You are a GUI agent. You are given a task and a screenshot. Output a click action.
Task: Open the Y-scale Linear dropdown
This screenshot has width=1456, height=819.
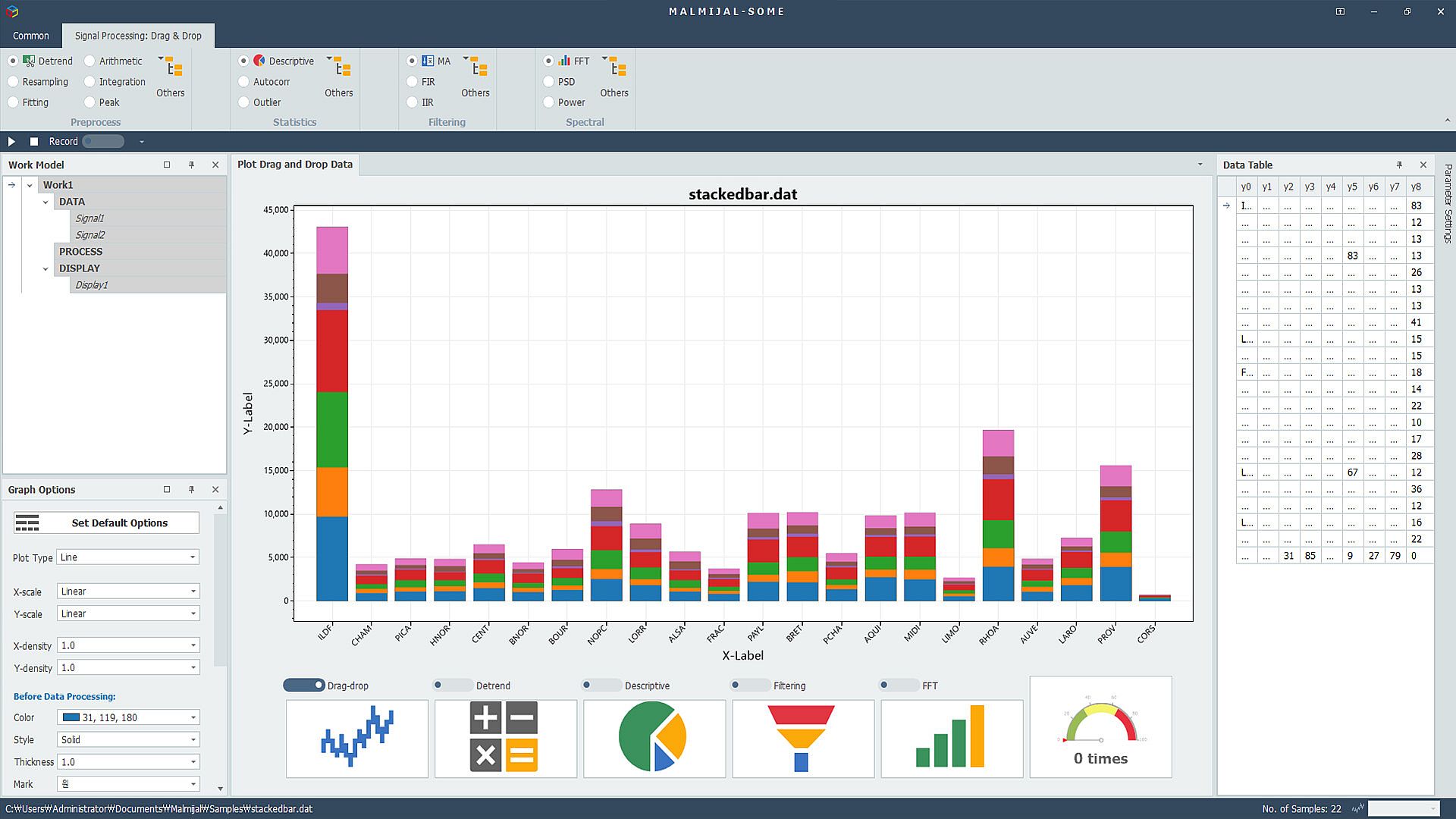tap(127, 613)
